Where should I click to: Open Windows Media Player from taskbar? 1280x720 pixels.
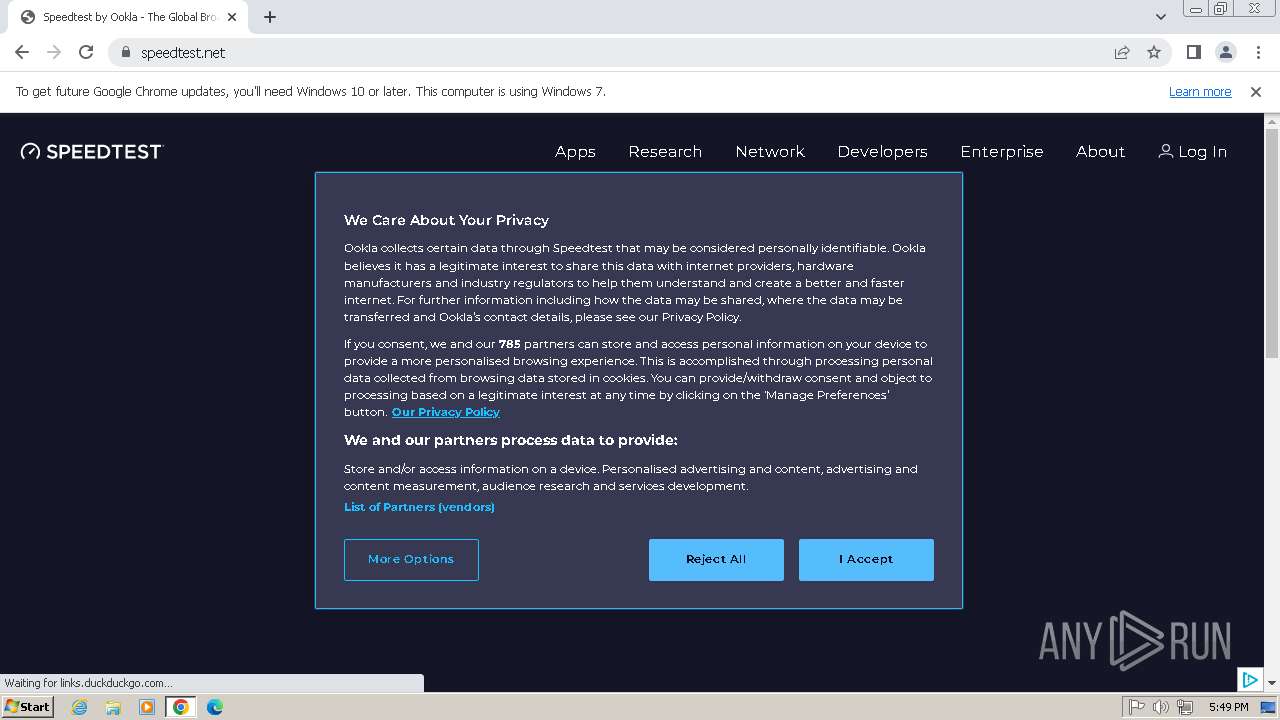click(x=147, y=707)
